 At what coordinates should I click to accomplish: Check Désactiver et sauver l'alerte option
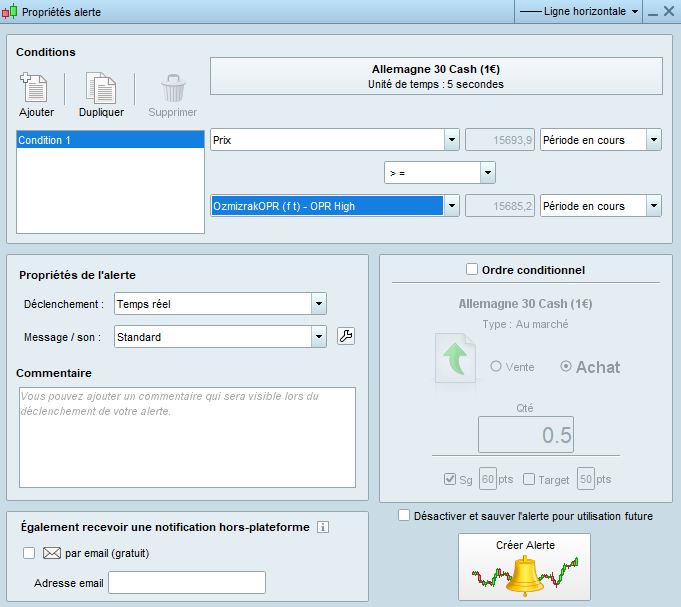[x=404, y=515]
